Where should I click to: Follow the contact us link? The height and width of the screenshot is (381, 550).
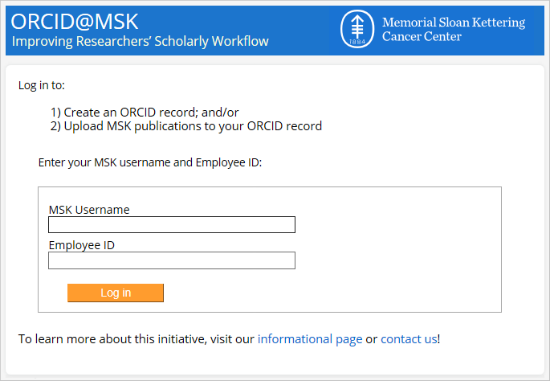[409, 339]
